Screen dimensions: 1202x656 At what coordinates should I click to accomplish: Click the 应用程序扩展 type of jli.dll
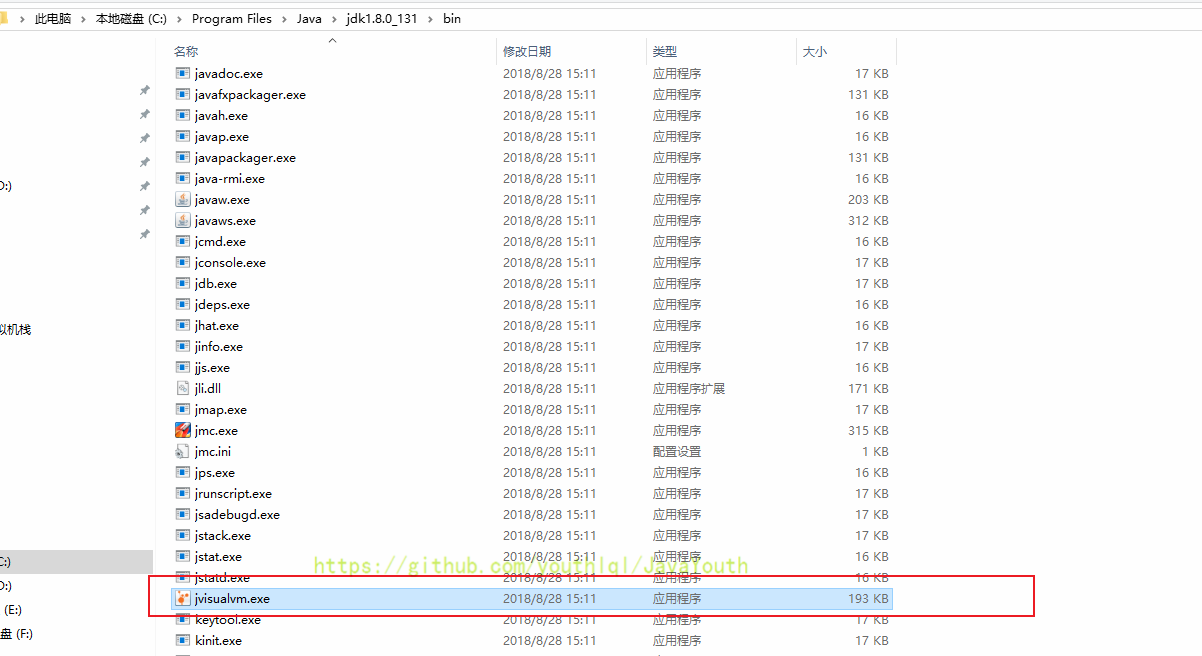point(689,388)
